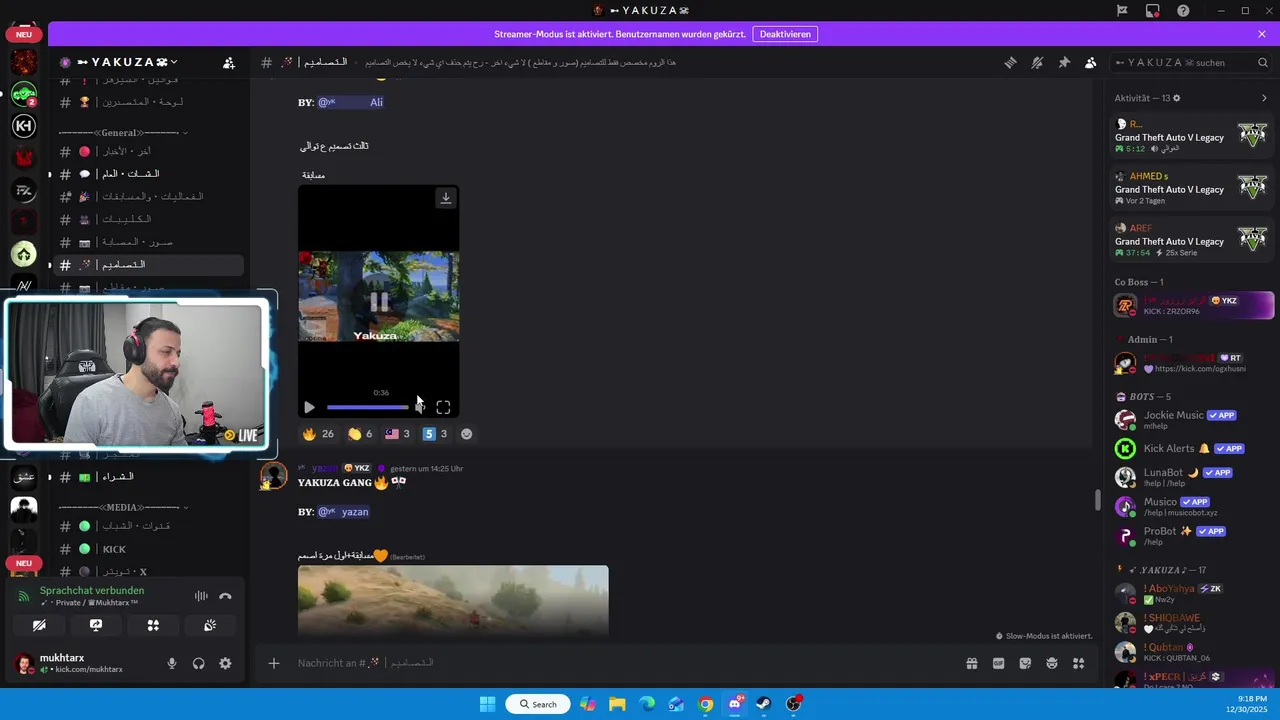Open AHMED s GTA V activity card

tap(1192, 188)
